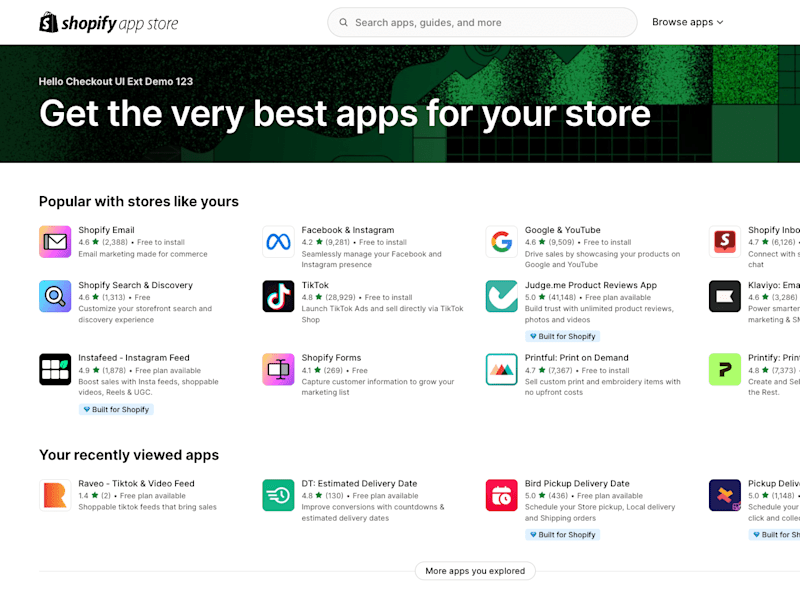Viewport: 800px width, 600px height.
Task: Click the More apps you explored button
Action: pyautogui.click(x=475, y=571)
